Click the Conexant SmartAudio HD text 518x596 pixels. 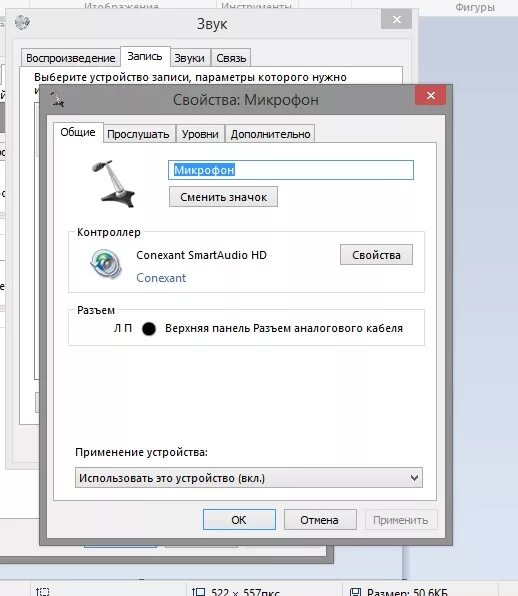pos(201,255)
